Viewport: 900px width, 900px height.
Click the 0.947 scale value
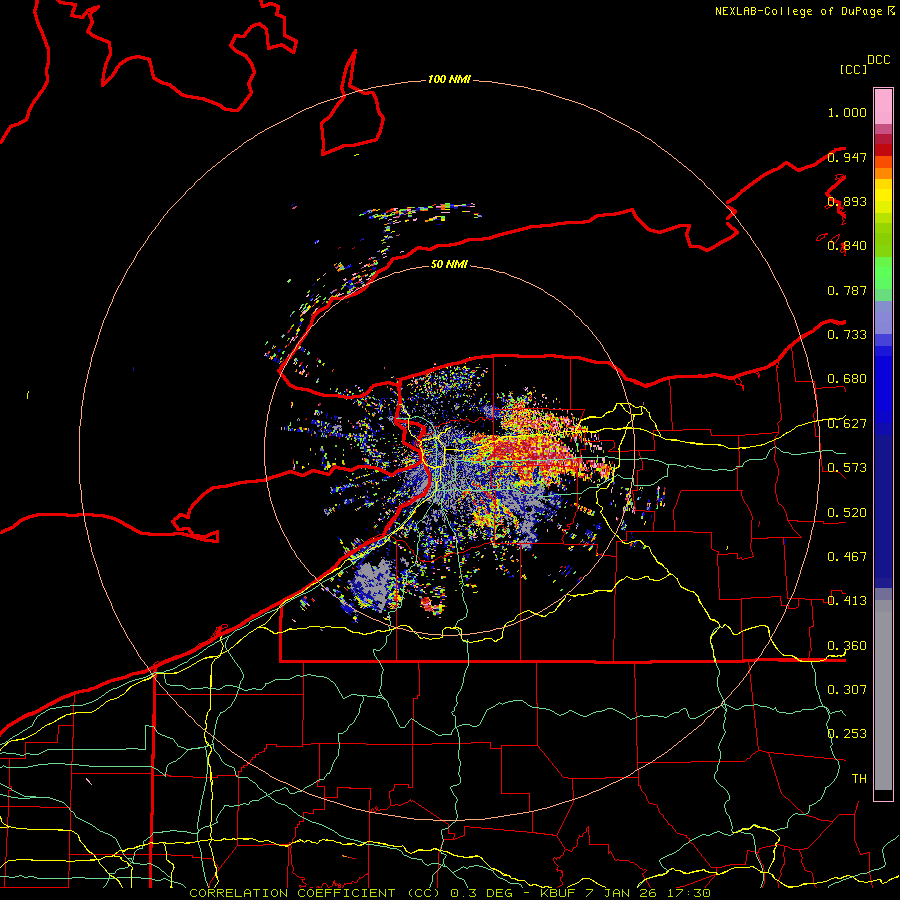(847, 157)
